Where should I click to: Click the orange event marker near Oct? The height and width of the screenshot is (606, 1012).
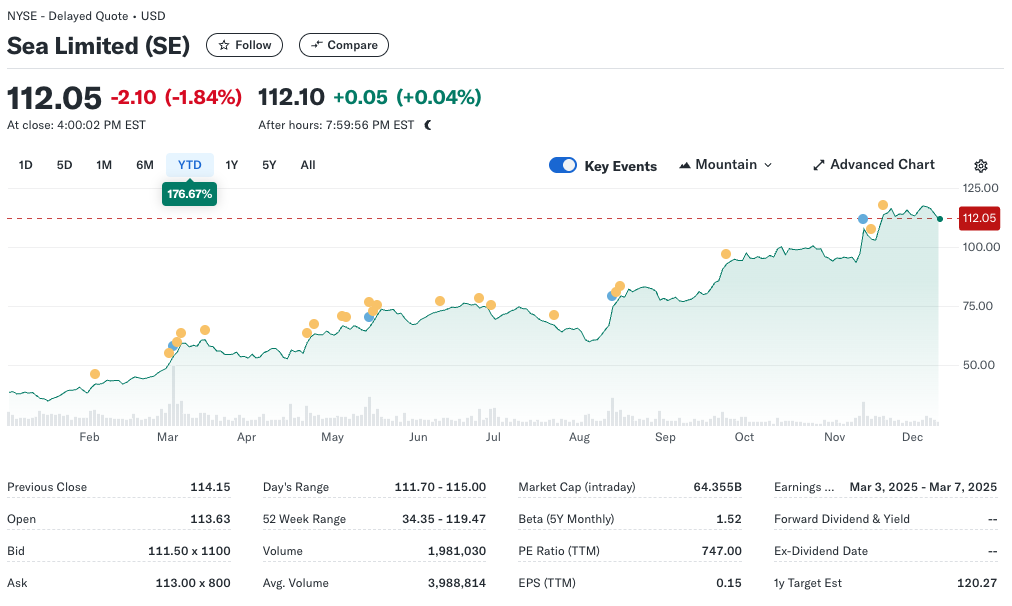(726, 254)
